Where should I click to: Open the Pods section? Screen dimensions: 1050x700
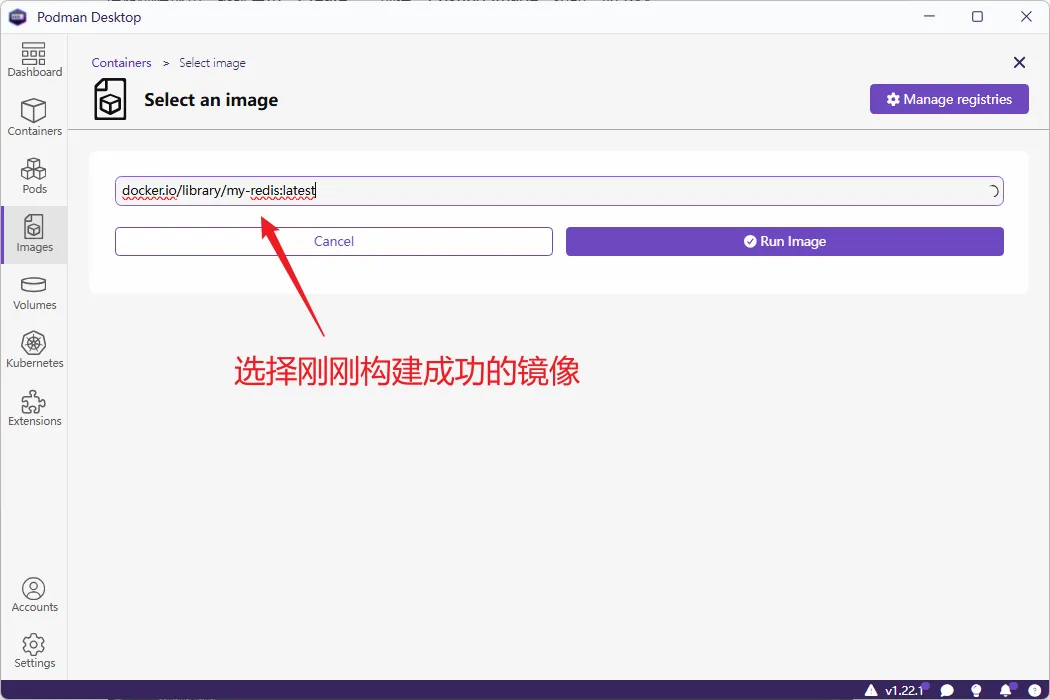pos(34,175)
